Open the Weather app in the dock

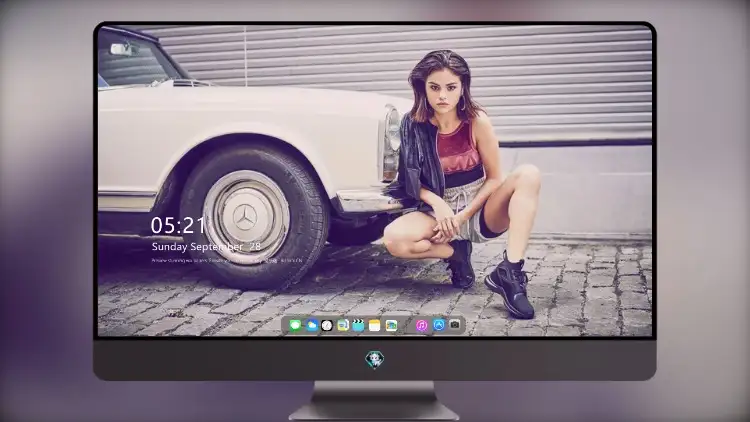(x=311, y=325)
